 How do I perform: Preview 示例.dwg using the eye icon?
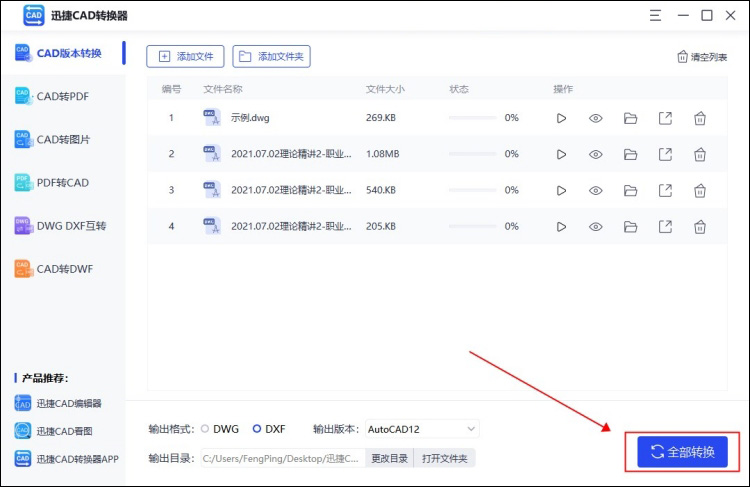point(596,118)
